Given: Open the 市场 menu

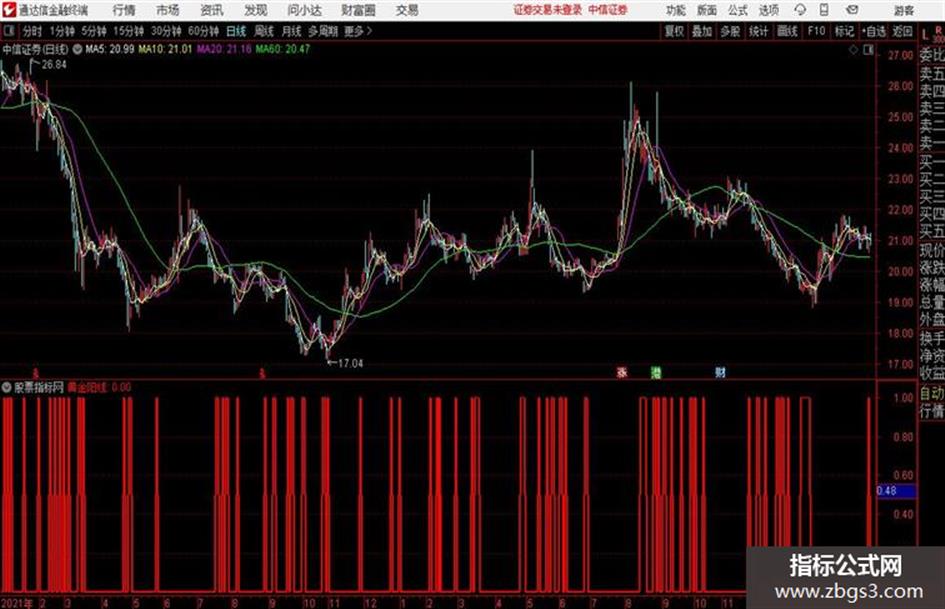Looking at the screenshot, I should [168, 10].
